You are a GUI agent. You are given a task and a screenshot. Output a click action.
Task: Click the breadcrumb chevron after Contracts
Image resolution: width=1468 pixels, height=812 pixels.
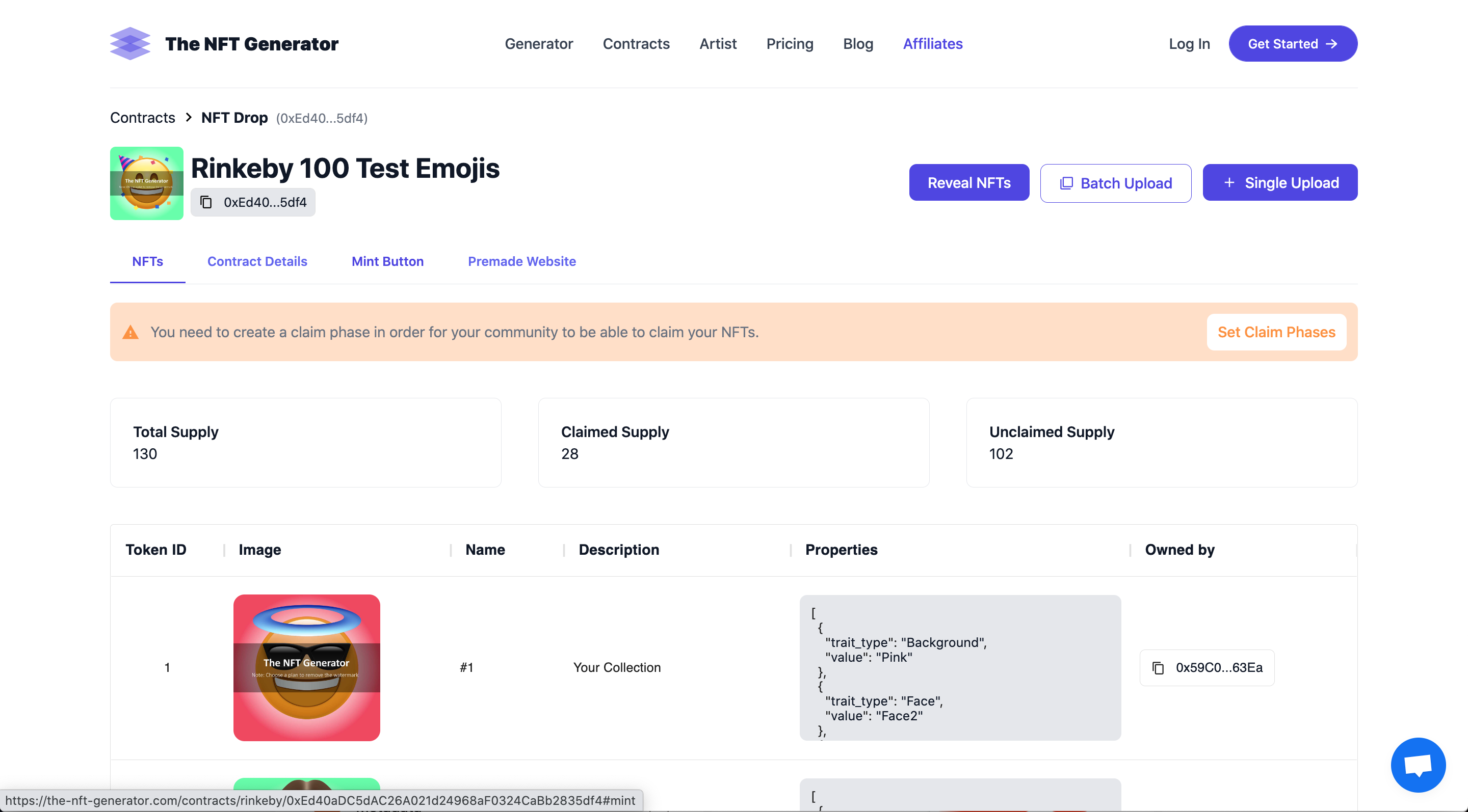(x=189, y=117)
